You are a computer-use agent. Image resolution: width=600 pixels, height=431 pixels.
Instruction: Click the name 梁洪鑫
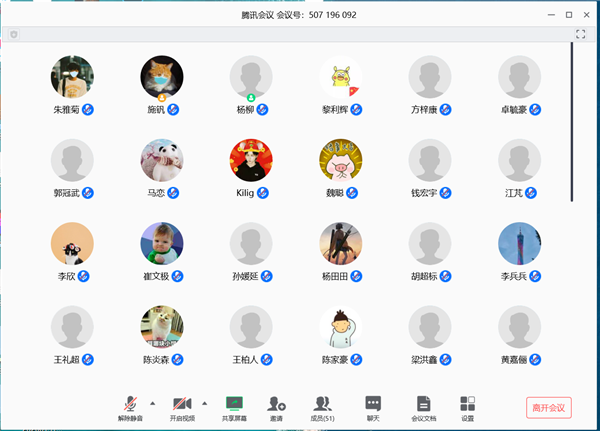pyautogui.click(x=424, y=360)
